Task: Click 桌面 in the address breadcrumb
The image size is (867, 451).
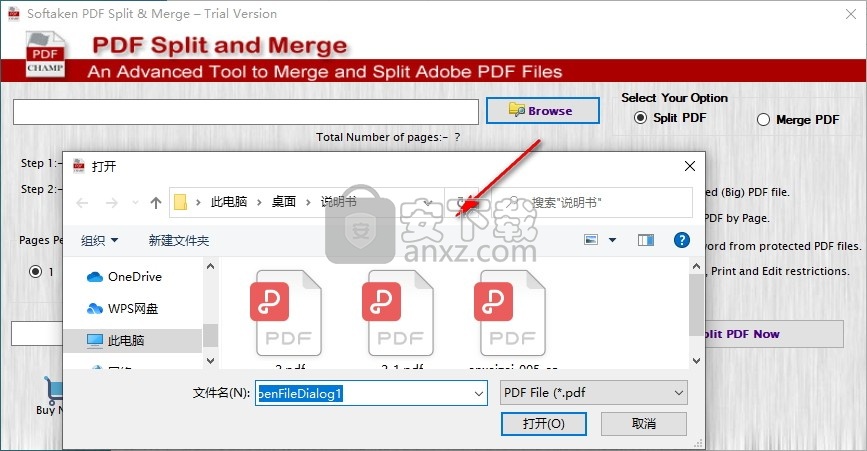Action: 284,202
